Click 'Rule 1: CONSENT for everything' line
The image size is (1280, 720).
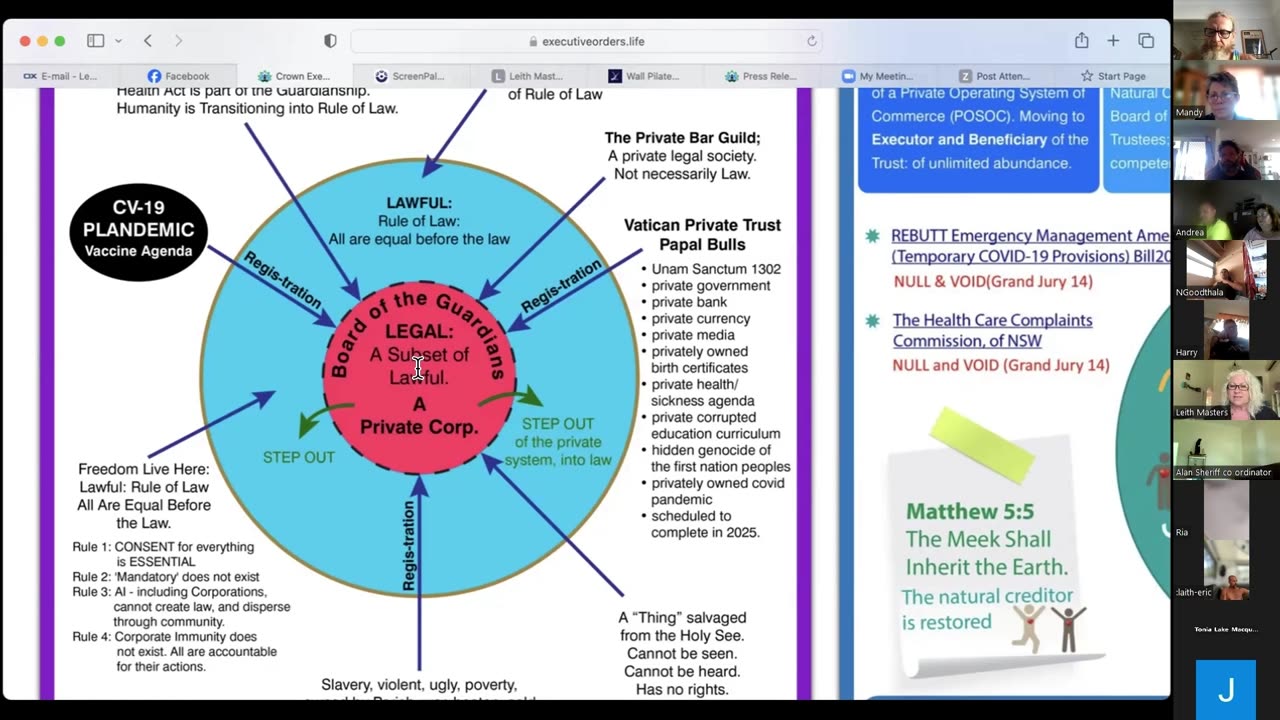[x=163, y=547]
